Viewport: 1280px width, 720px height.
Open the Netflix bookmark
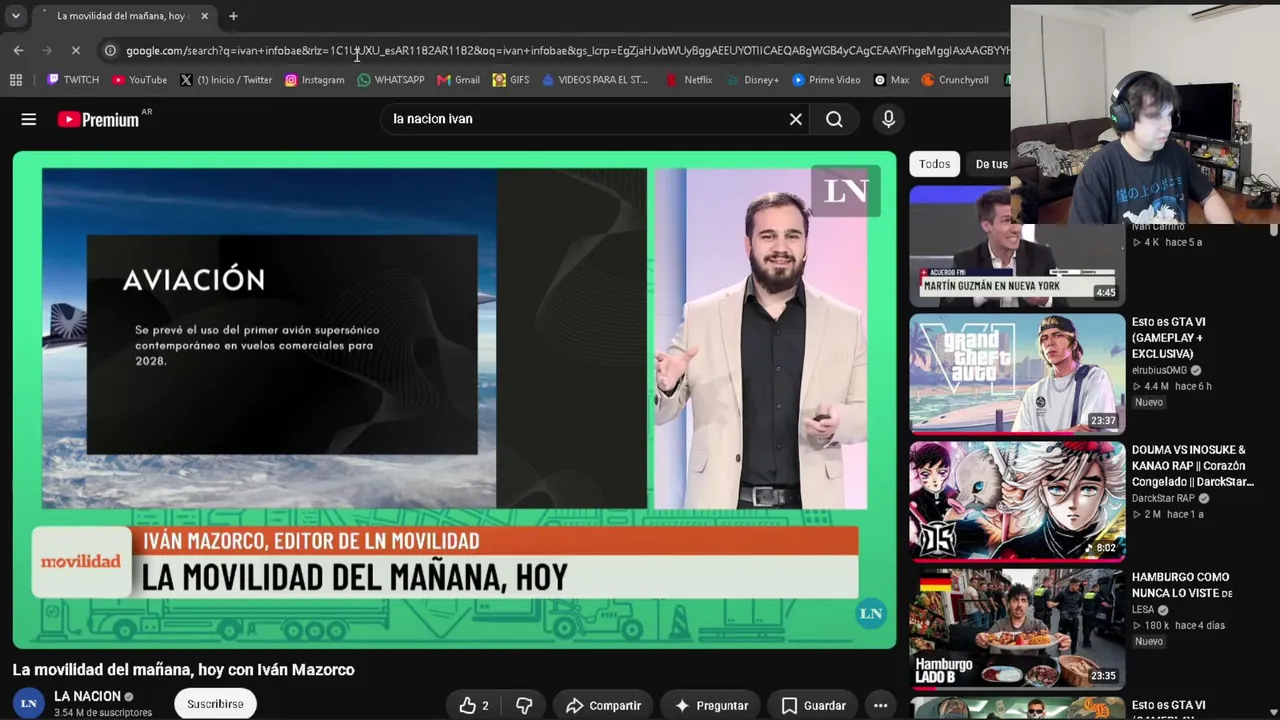point(688,80)
